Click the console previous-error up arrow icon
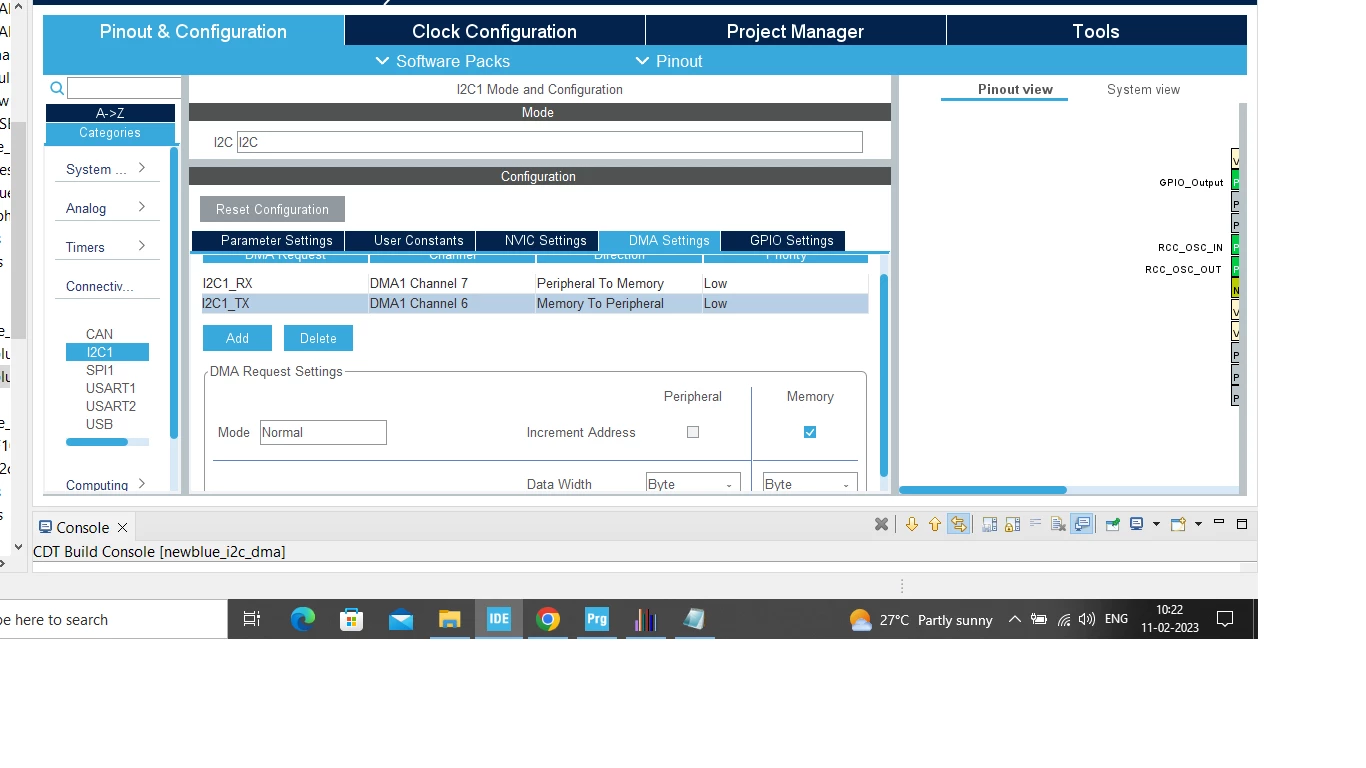The height and width of the screenshot is (768, 1366). tap(935, 524)
